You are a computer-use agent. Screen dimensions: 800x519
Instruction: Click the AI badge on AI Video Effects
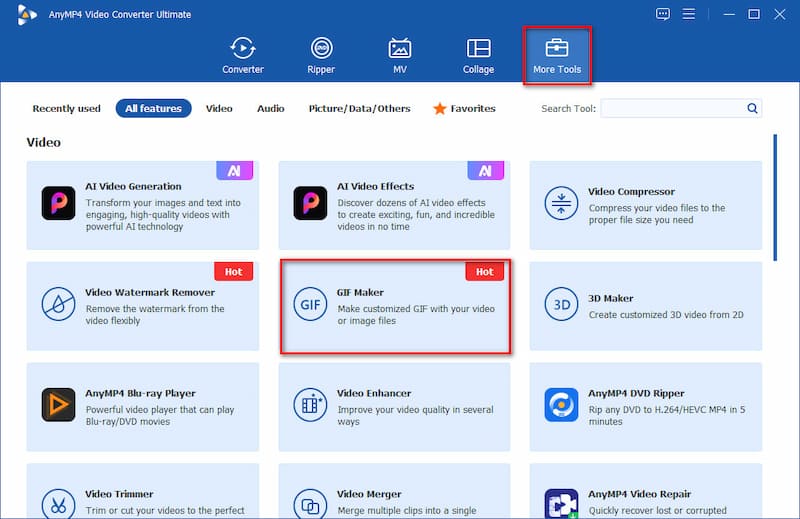coord(485,170)
